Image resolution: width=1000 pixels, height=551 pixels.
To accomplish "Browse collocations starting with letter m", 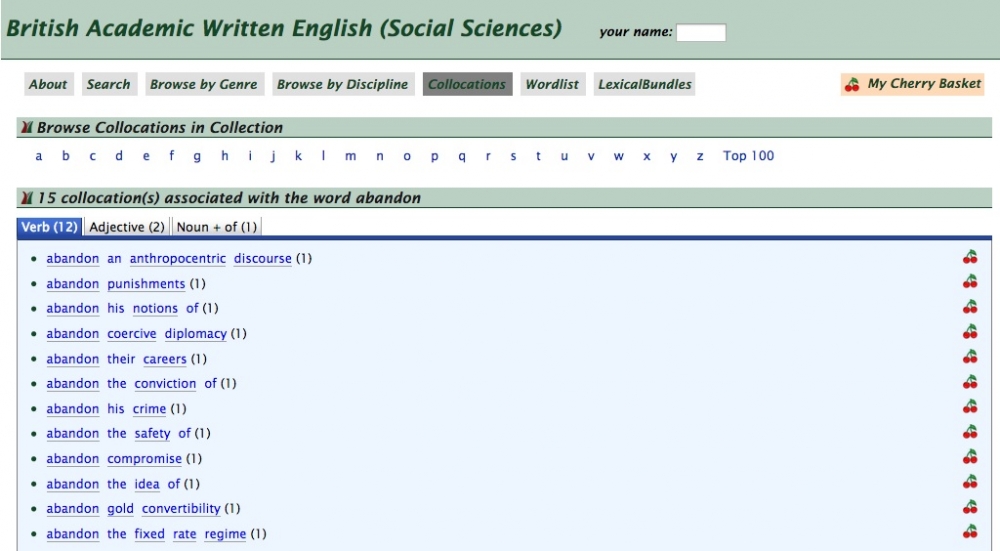I will tap(351, 156).
